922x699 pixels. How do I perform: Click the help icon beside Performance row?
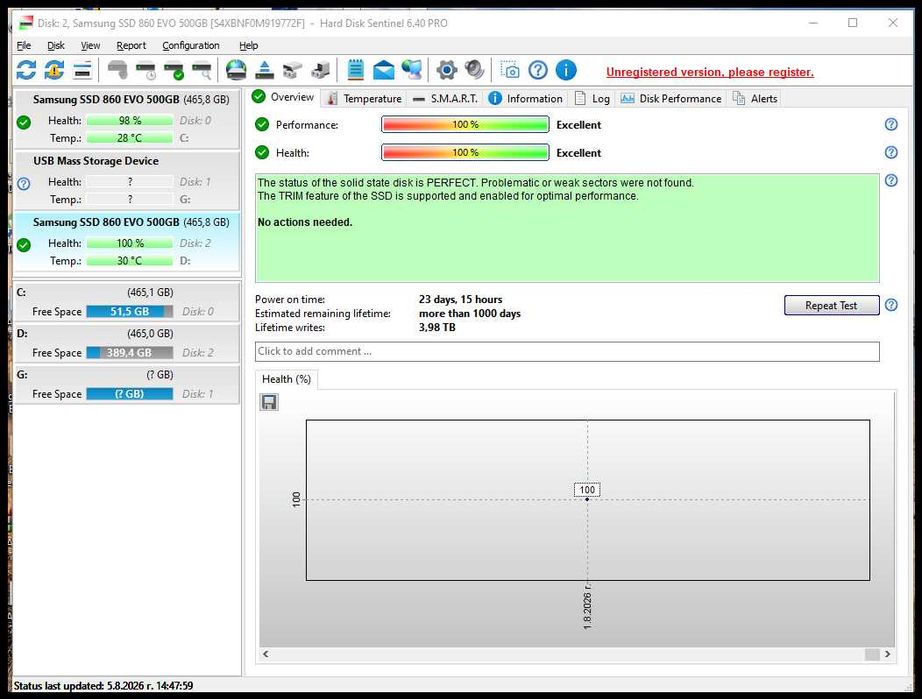[x=891, y=124]
